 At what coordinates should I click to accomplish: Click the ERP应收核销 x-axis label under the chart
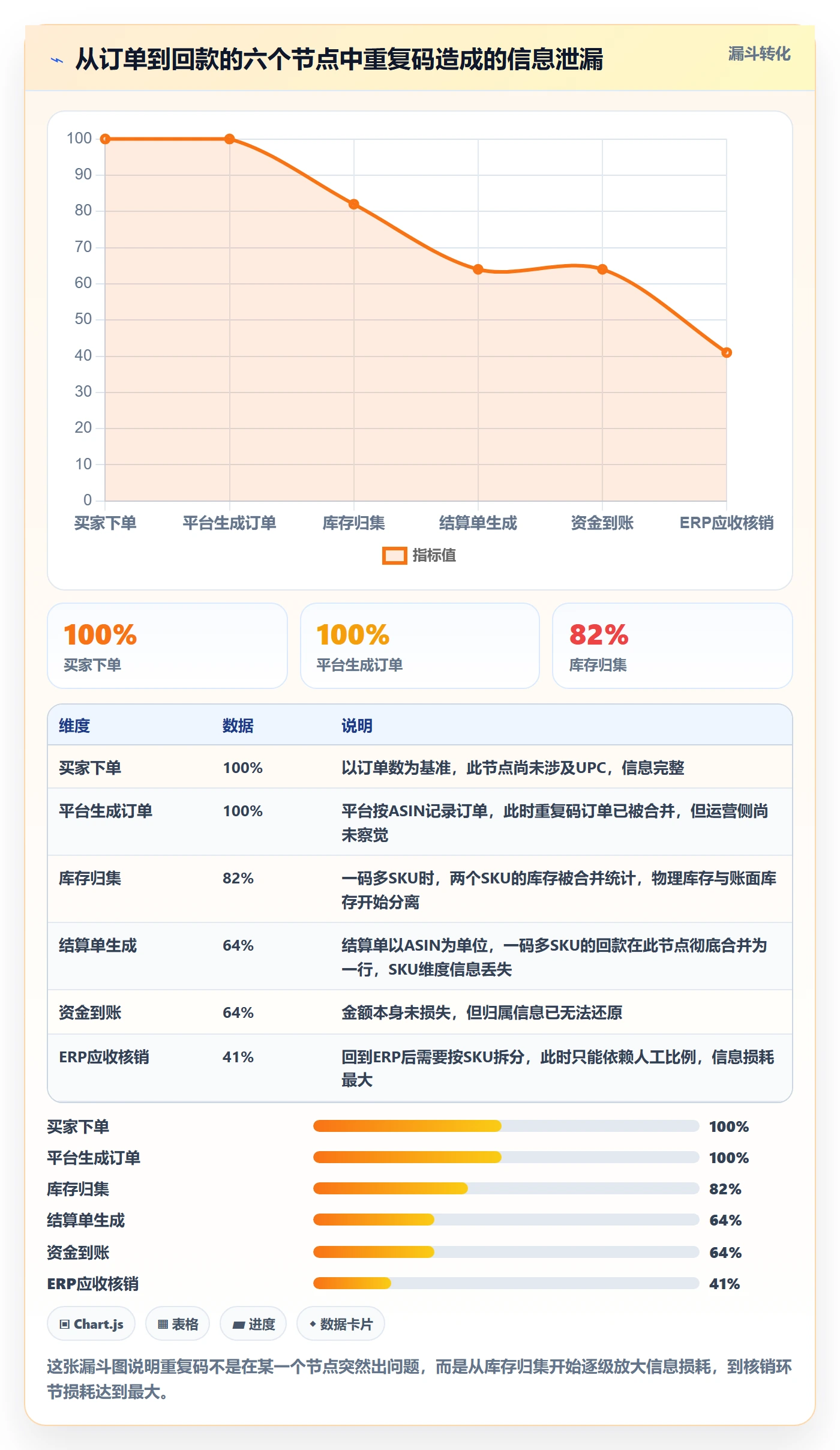click(727, 523)
